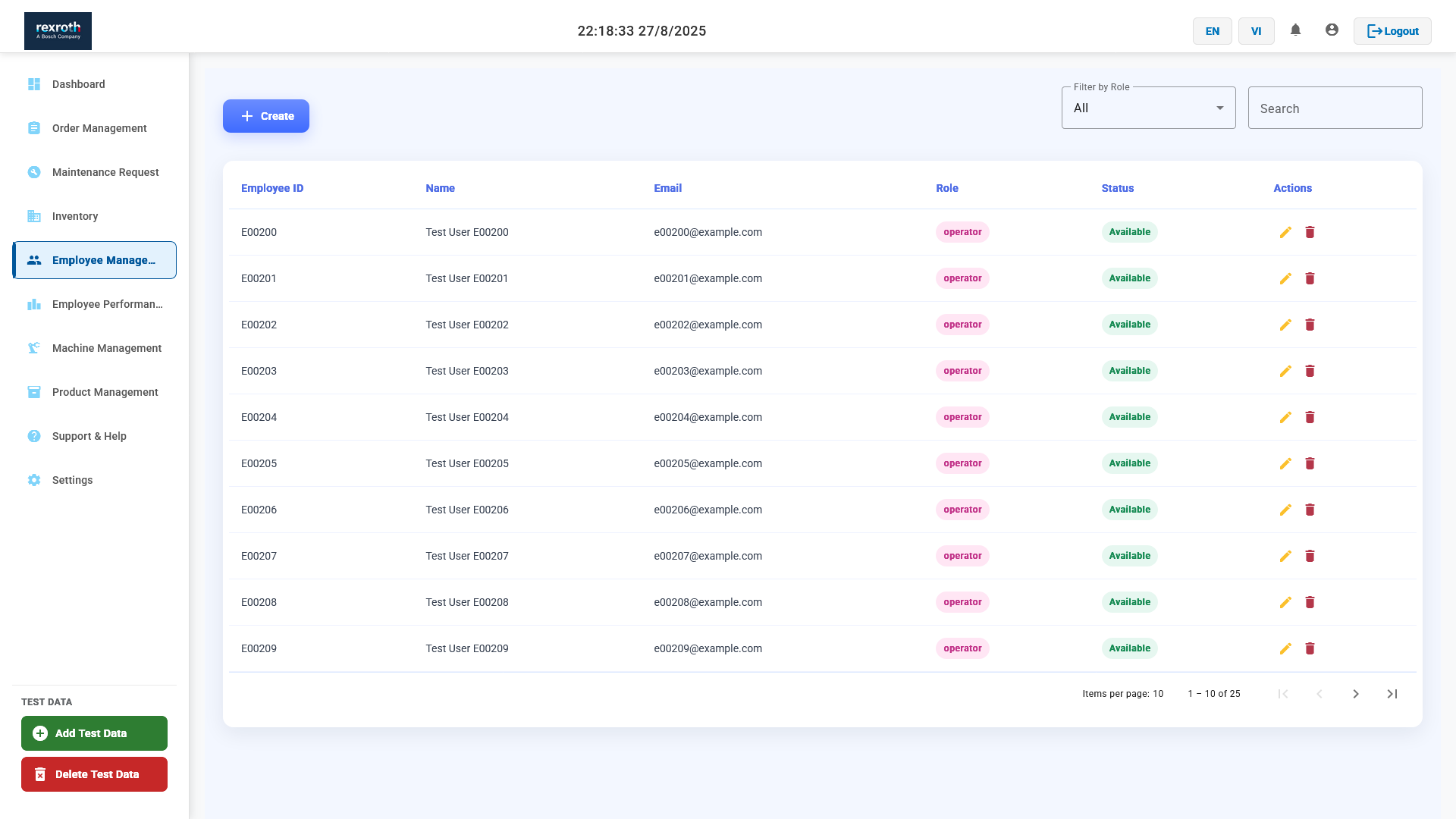Click the edit pencil for E00200
Screen dimensions: 1456x819
1285,232
